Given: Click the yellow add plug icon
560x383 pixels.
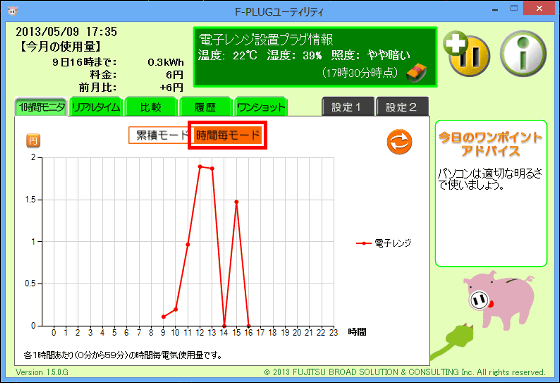Looking at the screenshot, I should tap(466, 53).
